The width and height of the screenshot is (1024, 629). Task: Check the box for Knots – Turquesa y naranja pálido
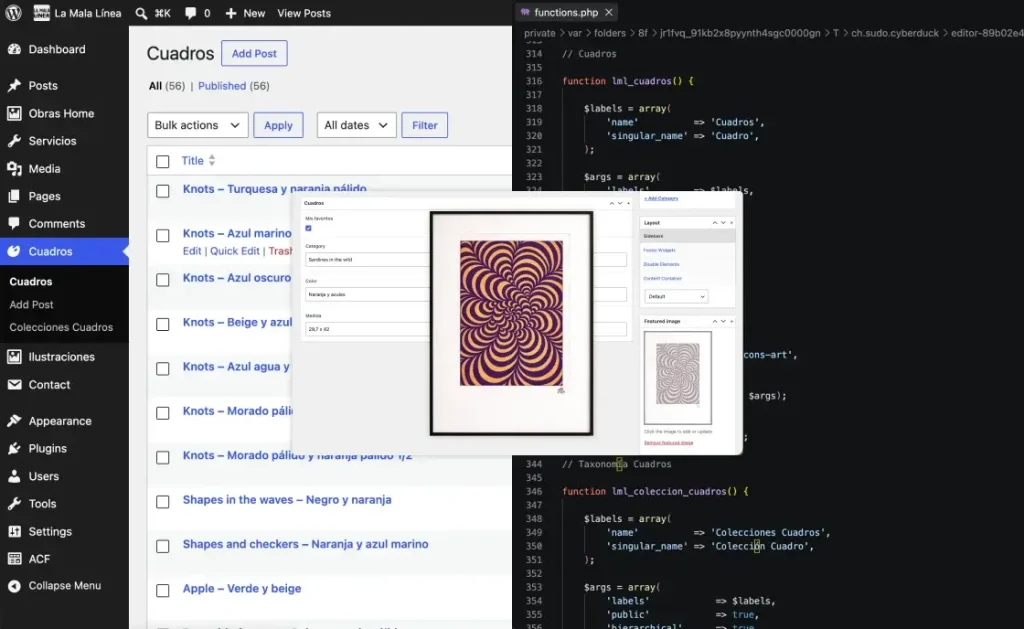coord(163,191)
